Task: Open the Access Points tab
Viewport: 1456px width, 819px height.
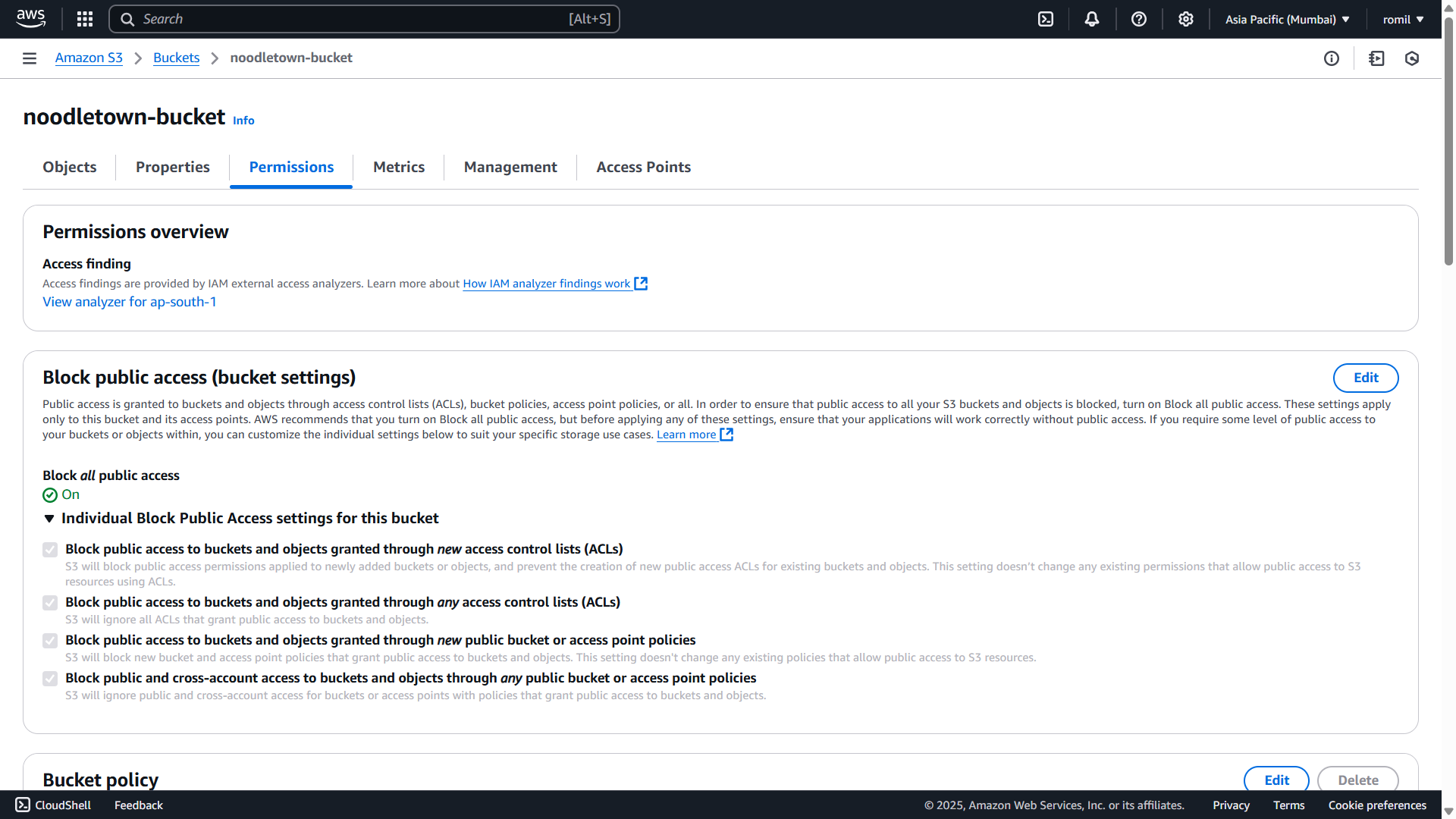Action: click(x=644, y=167)
